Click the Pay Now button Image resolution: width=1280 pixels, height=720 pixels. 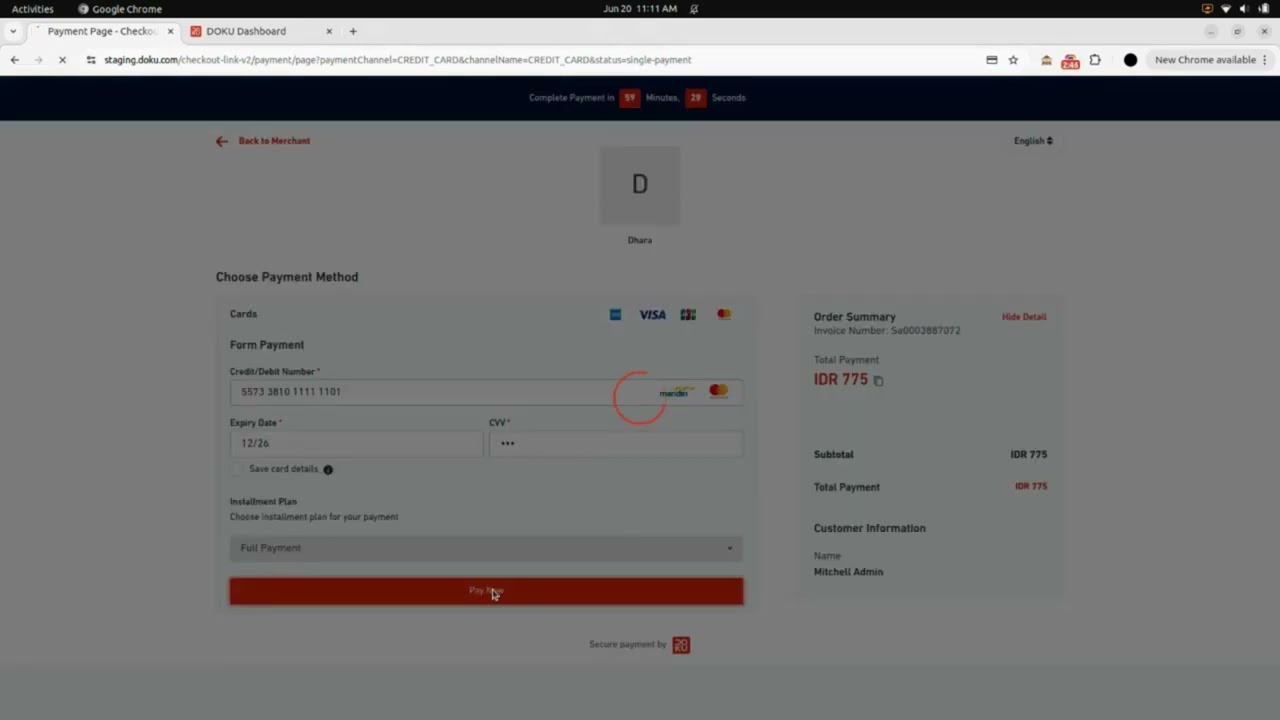pos(486,591)
